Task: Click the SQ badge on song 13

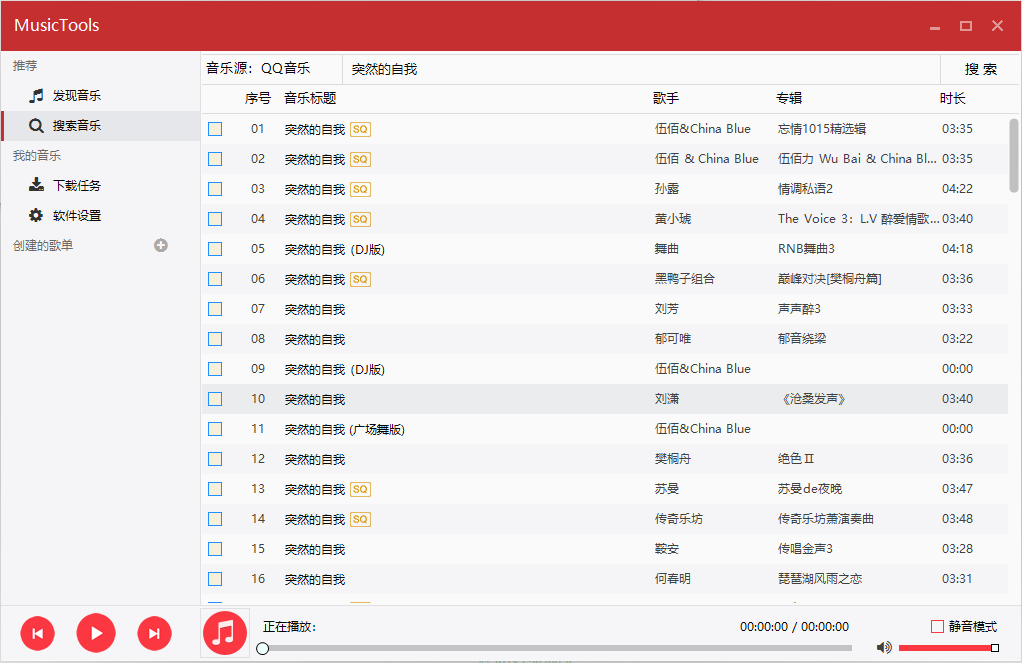Action: coord(360,489)
